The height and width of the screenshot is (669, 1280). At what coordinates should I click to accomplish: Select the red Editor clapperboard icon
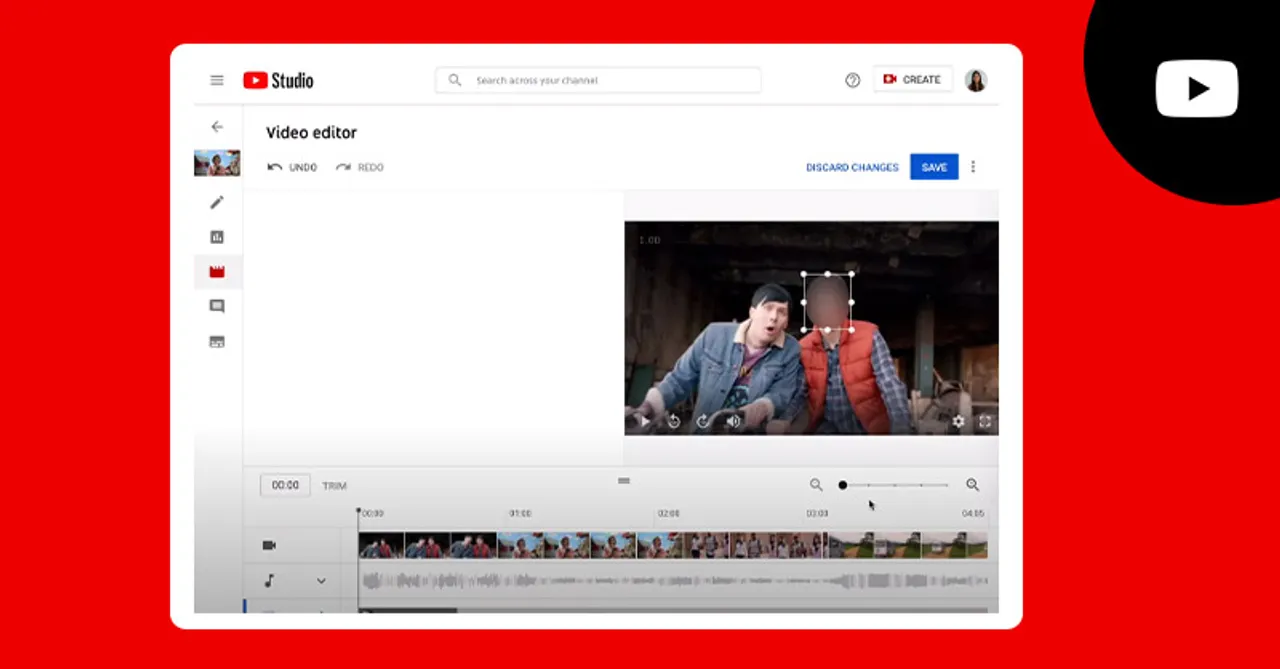(217, 272)
